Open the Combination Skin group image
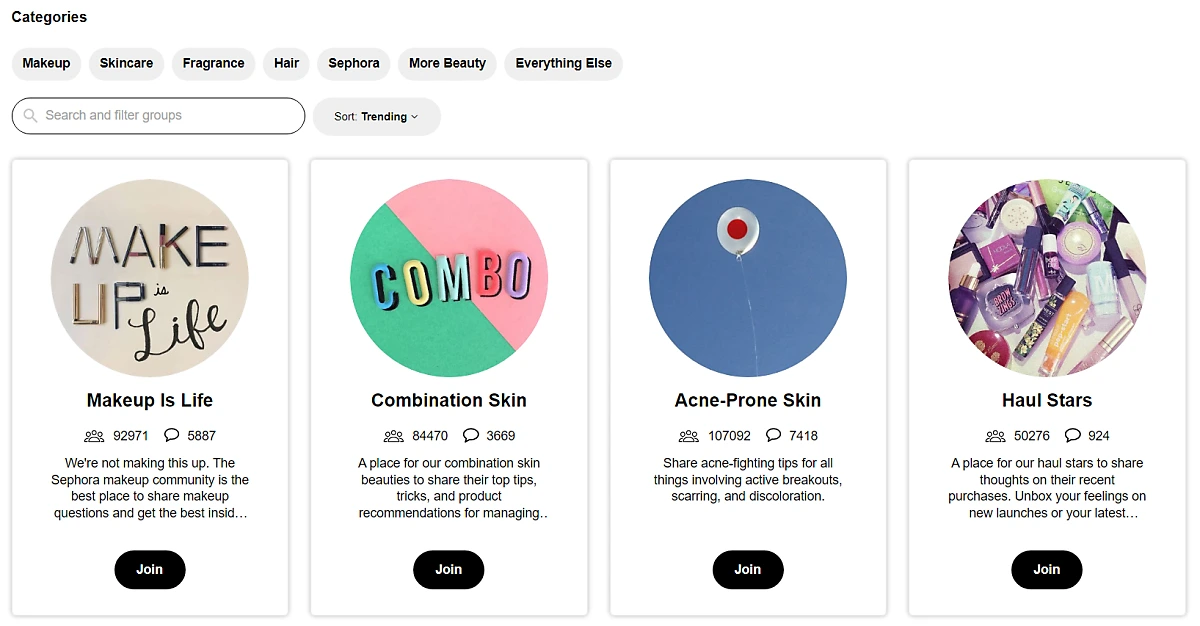Viewport: 1200px width, 626px height. pos(449,278)
